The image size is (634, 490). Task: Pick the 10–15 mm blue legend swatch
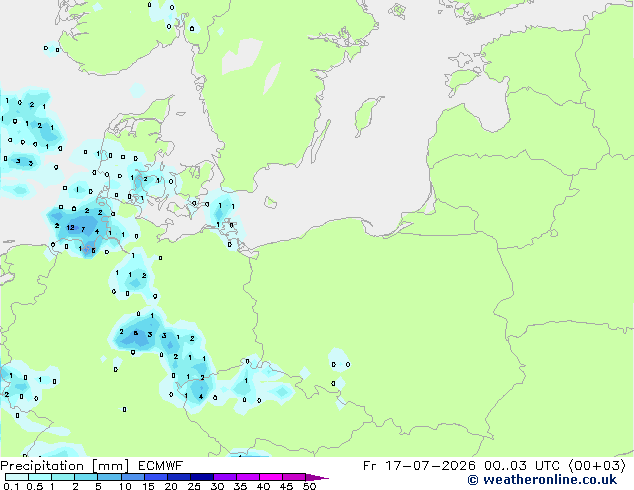(132, 477)
